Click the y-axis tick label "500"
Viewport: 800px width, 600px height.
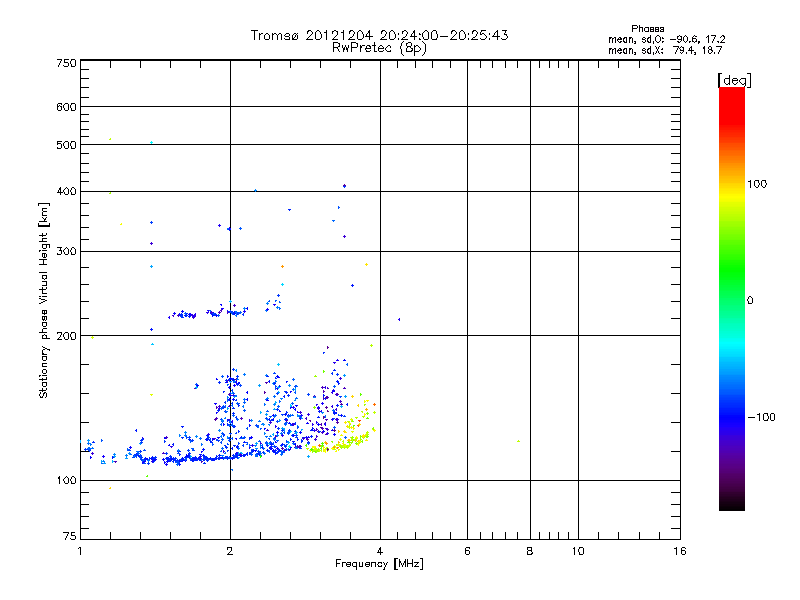coord(66,145)
